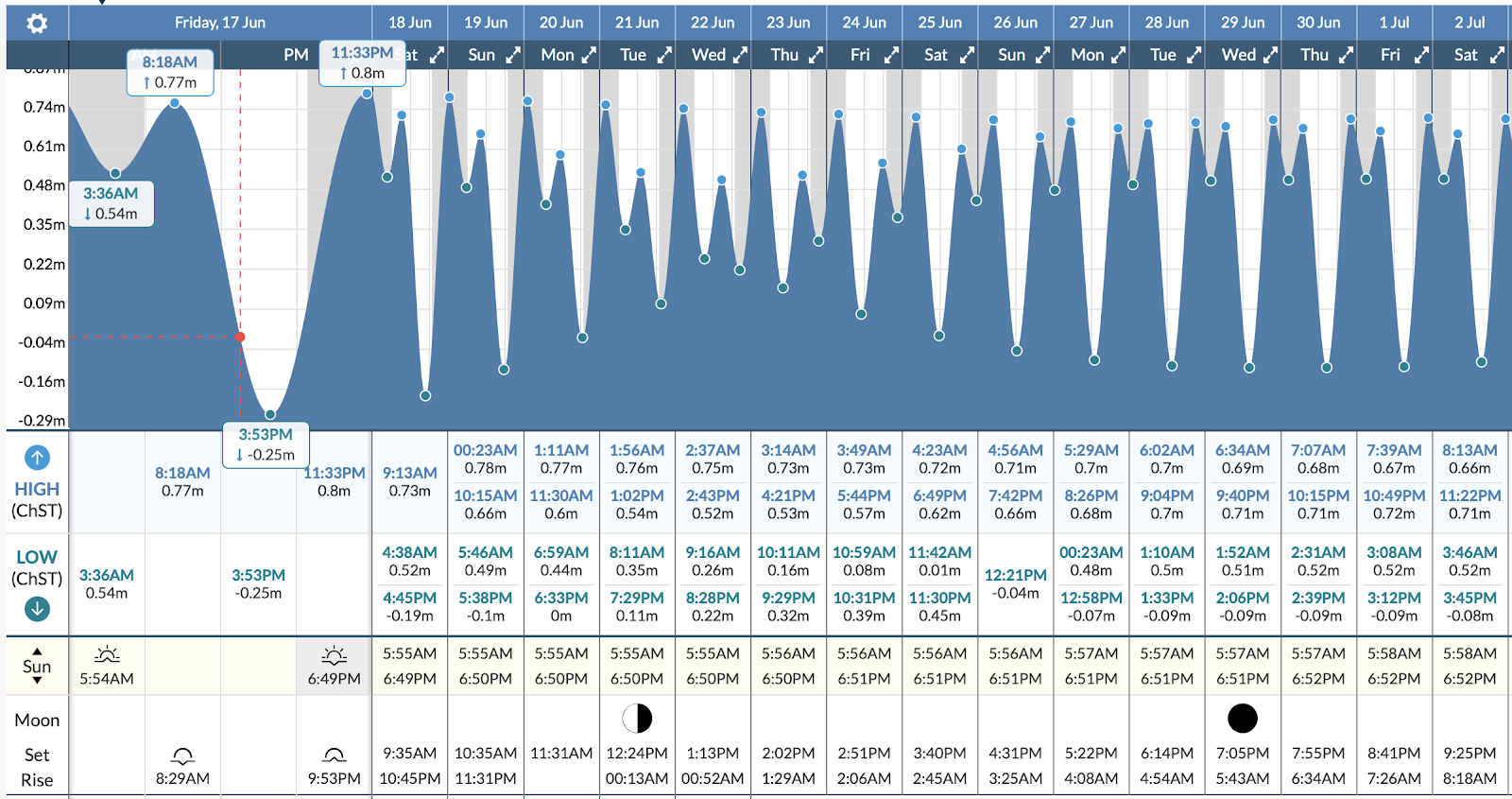Click the new moon icon on 29 Jun

click(x=1242, y=719)
